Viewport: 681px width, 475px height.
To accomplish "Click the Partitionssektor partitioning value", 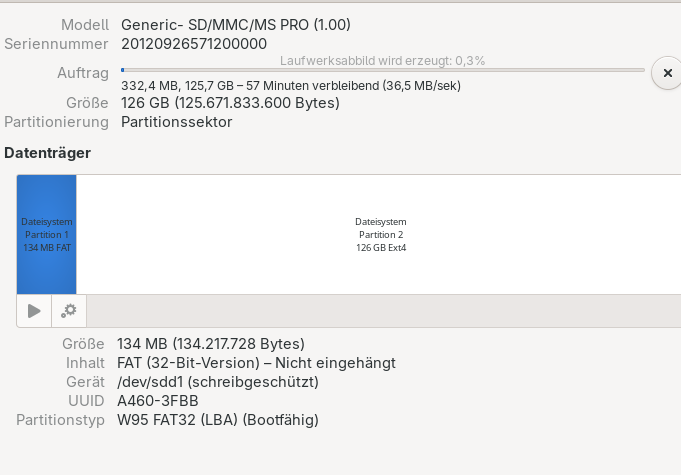I will [177, 122].
